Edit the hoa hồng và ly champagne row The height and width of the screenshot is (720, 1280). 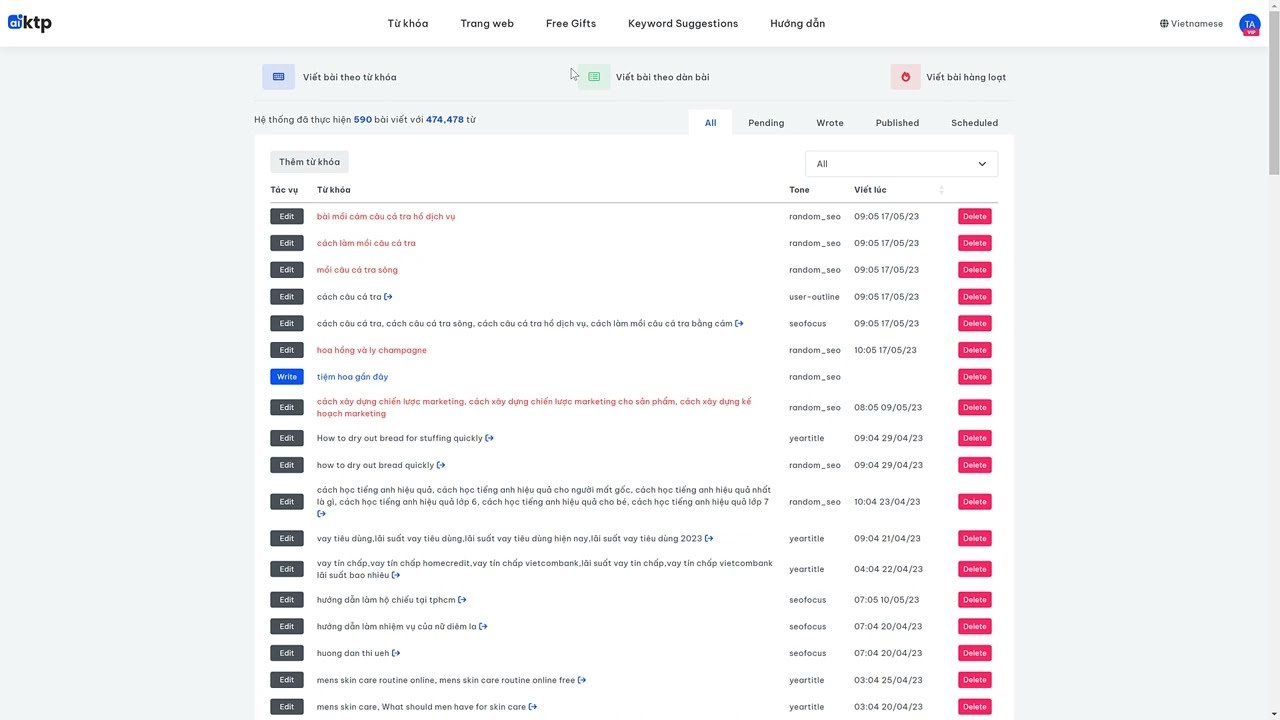287,350
